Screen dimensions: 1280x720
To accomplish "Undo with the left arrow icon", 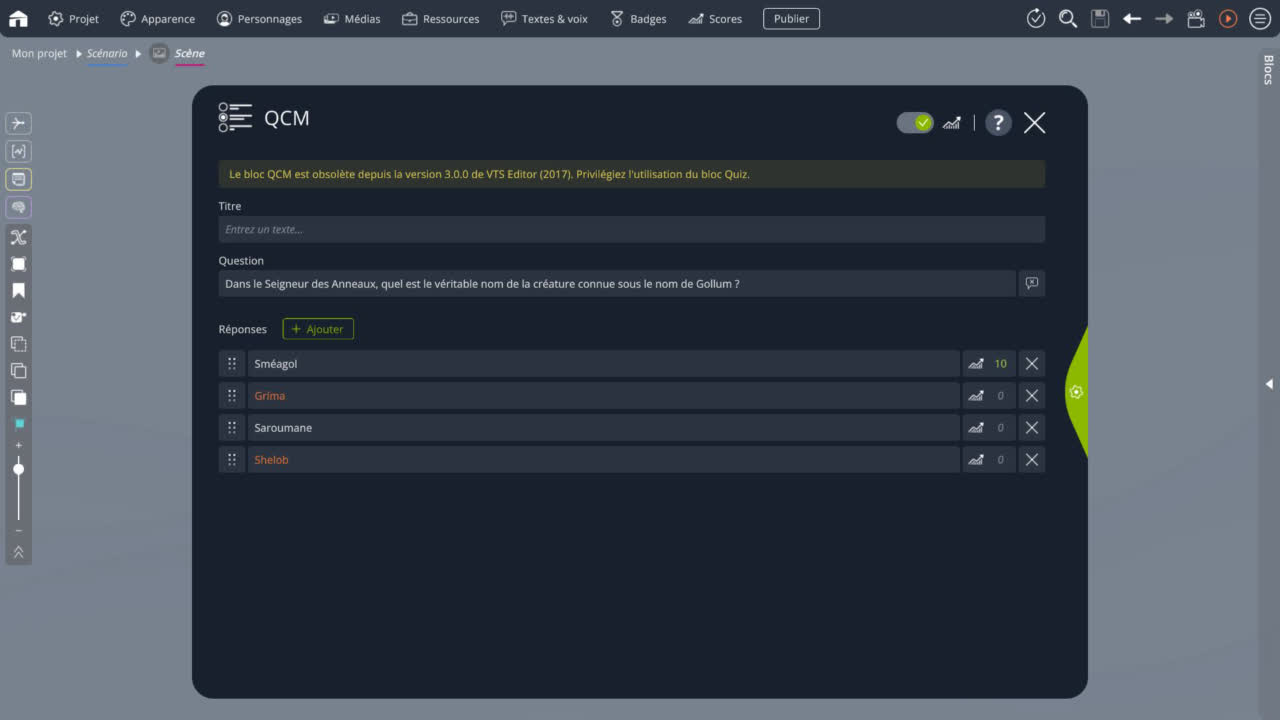I will click(x=1132, y=18).
